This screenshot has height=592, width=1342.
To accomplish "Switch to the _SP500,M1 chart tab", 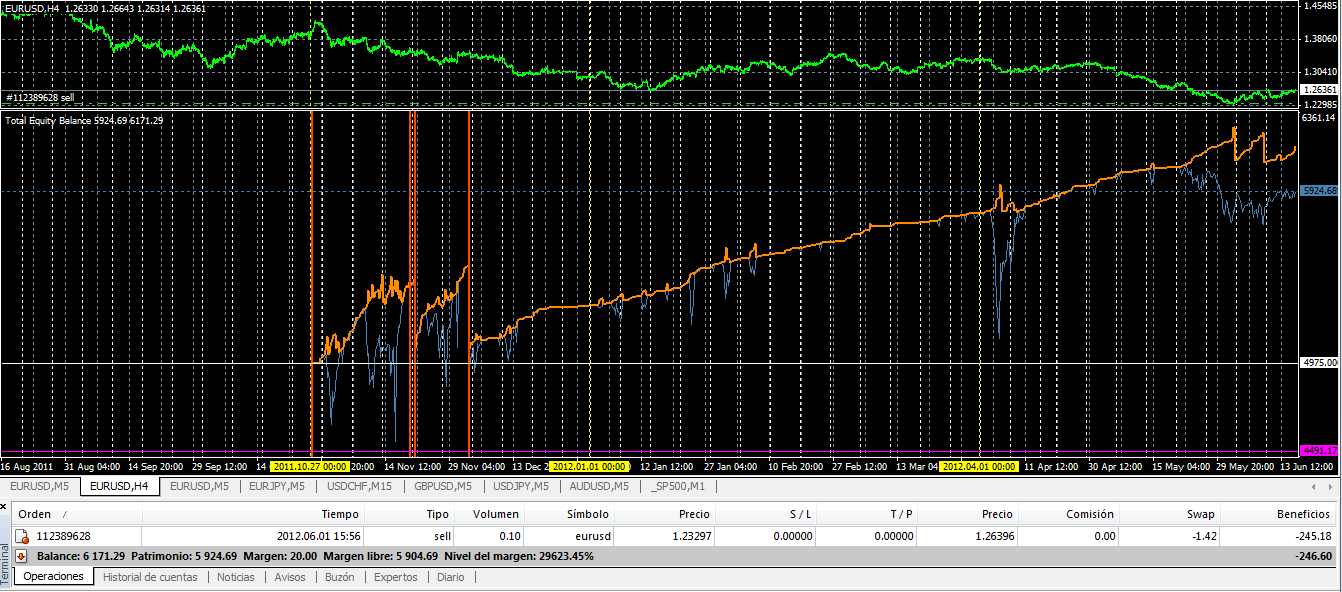I will pyautogui.click(x=678, y=487).
